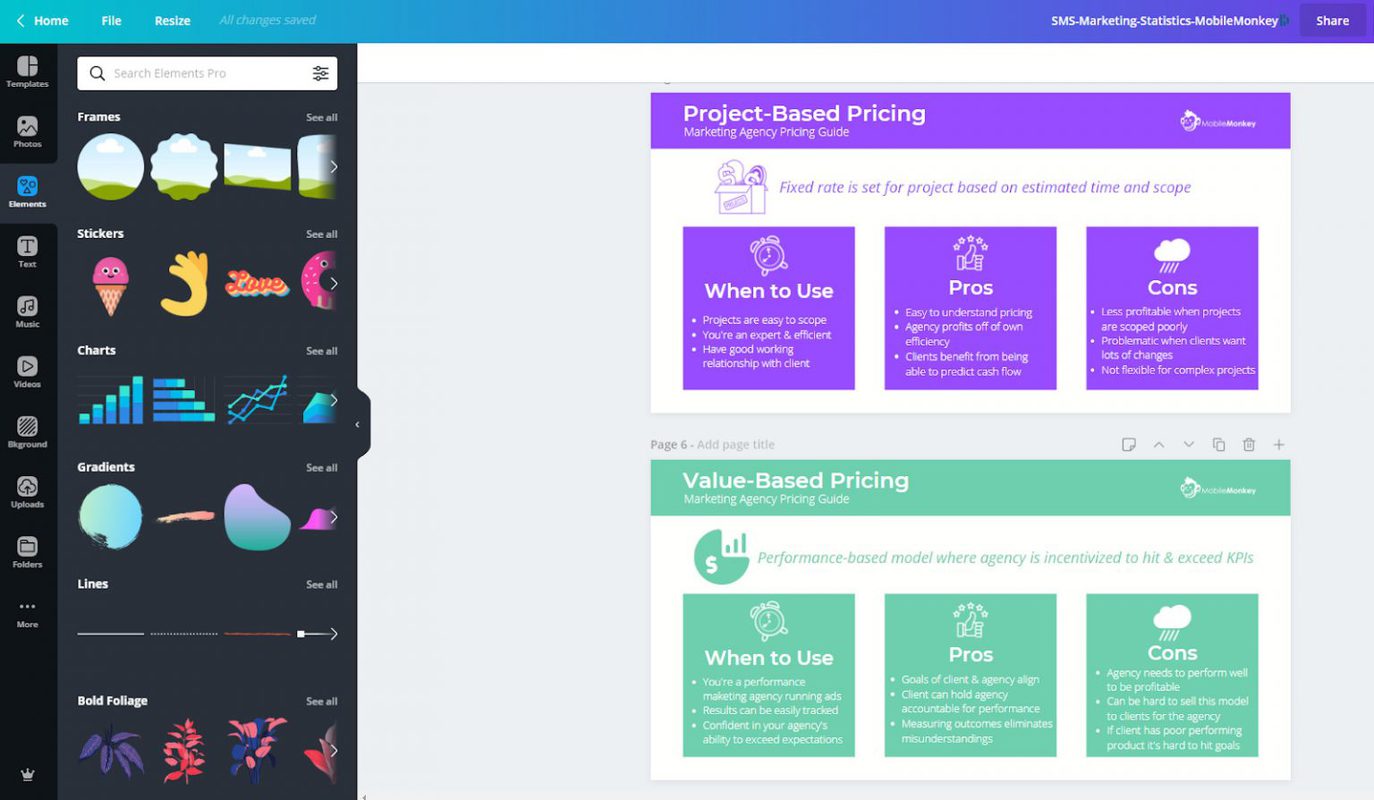Screen dimensions: 1374x800
Task: Open the File menu
Action: point(110,20)
